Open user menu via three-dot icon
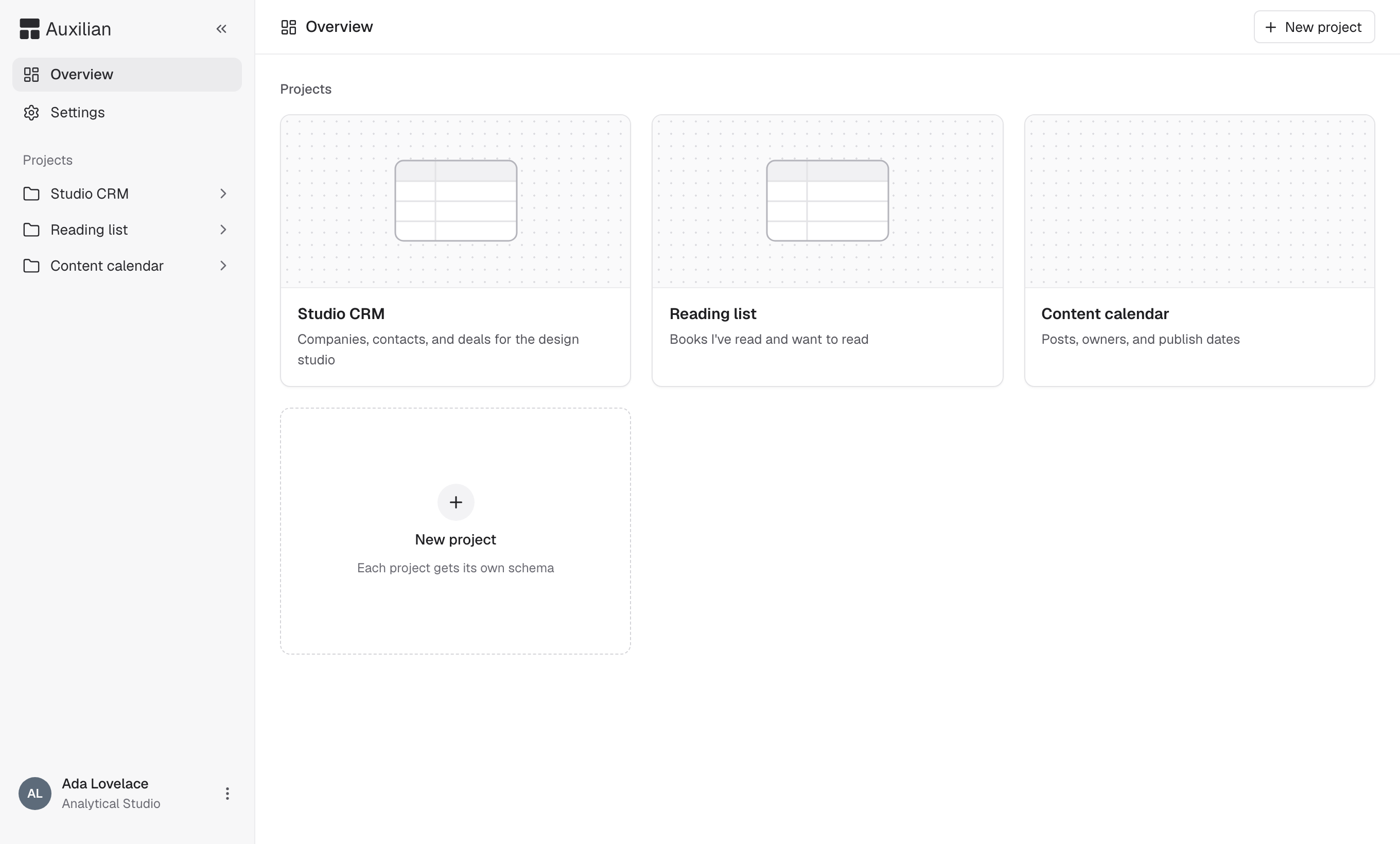1400x844 pixels. point(227,794)
